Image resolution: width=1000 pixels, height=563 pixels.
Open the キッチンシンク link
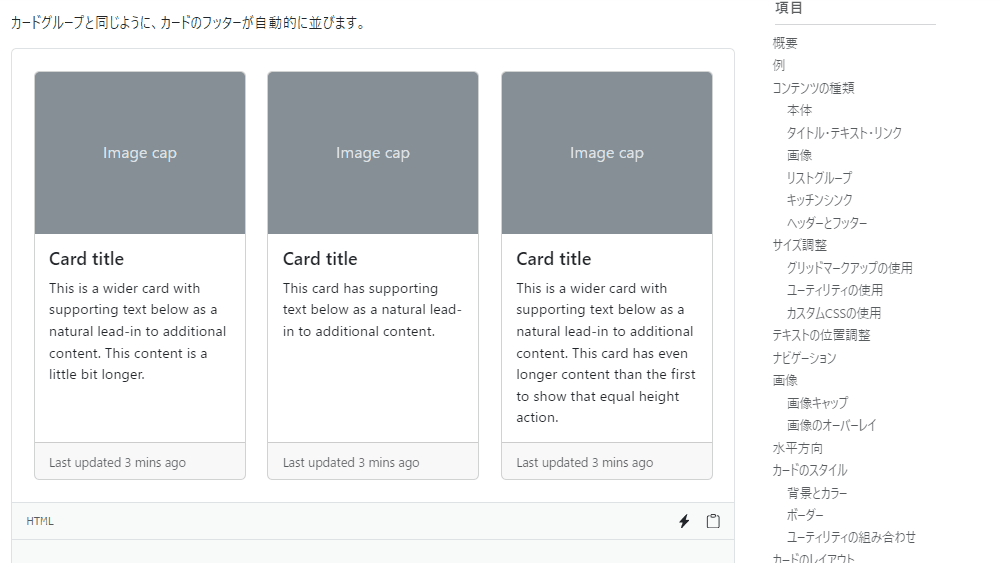point(819,200)
